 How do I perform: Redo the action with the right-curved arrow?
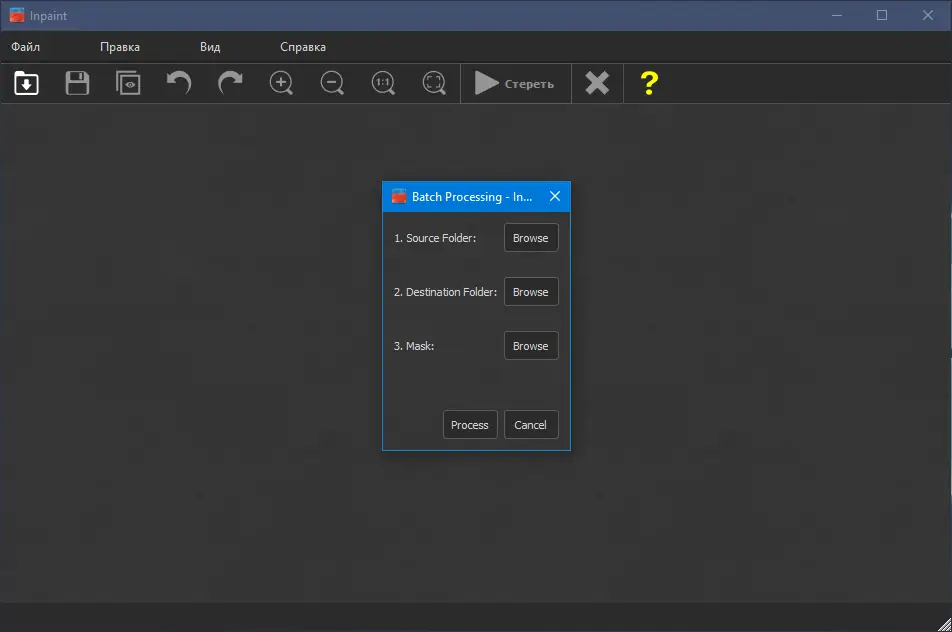point(230,83)
